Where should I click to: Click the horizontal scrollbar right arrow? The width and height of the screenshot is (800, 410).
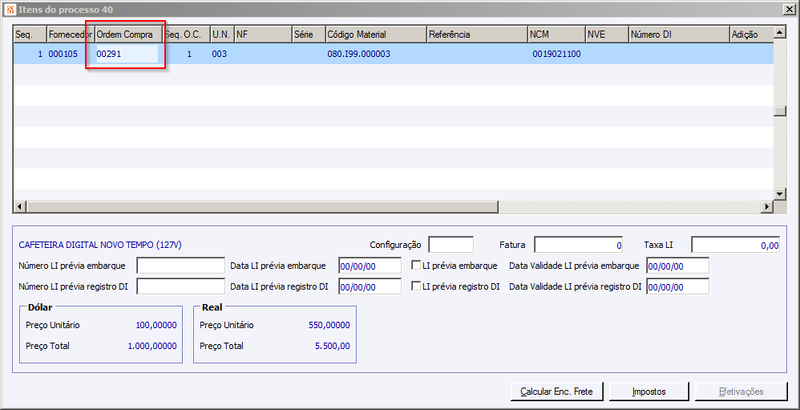[766, 207]
